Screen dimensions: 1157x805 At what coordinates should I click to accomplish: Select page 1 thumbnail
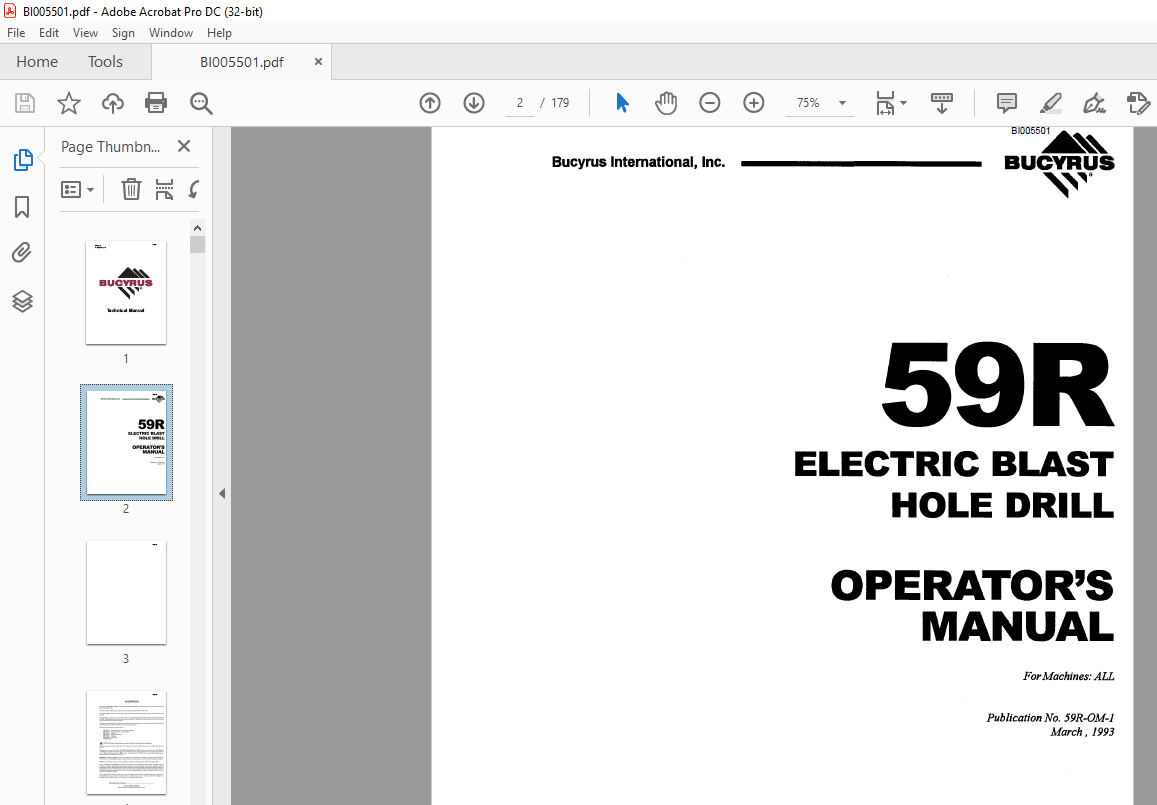[126, 293]
